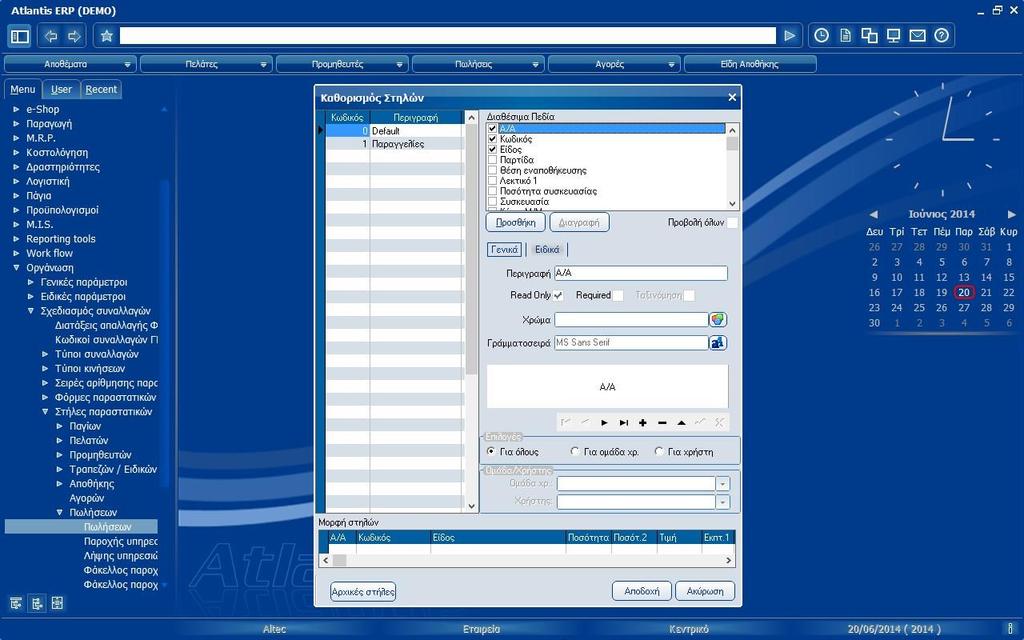Open the Ειδικά tab in dialog

(547, 249)
